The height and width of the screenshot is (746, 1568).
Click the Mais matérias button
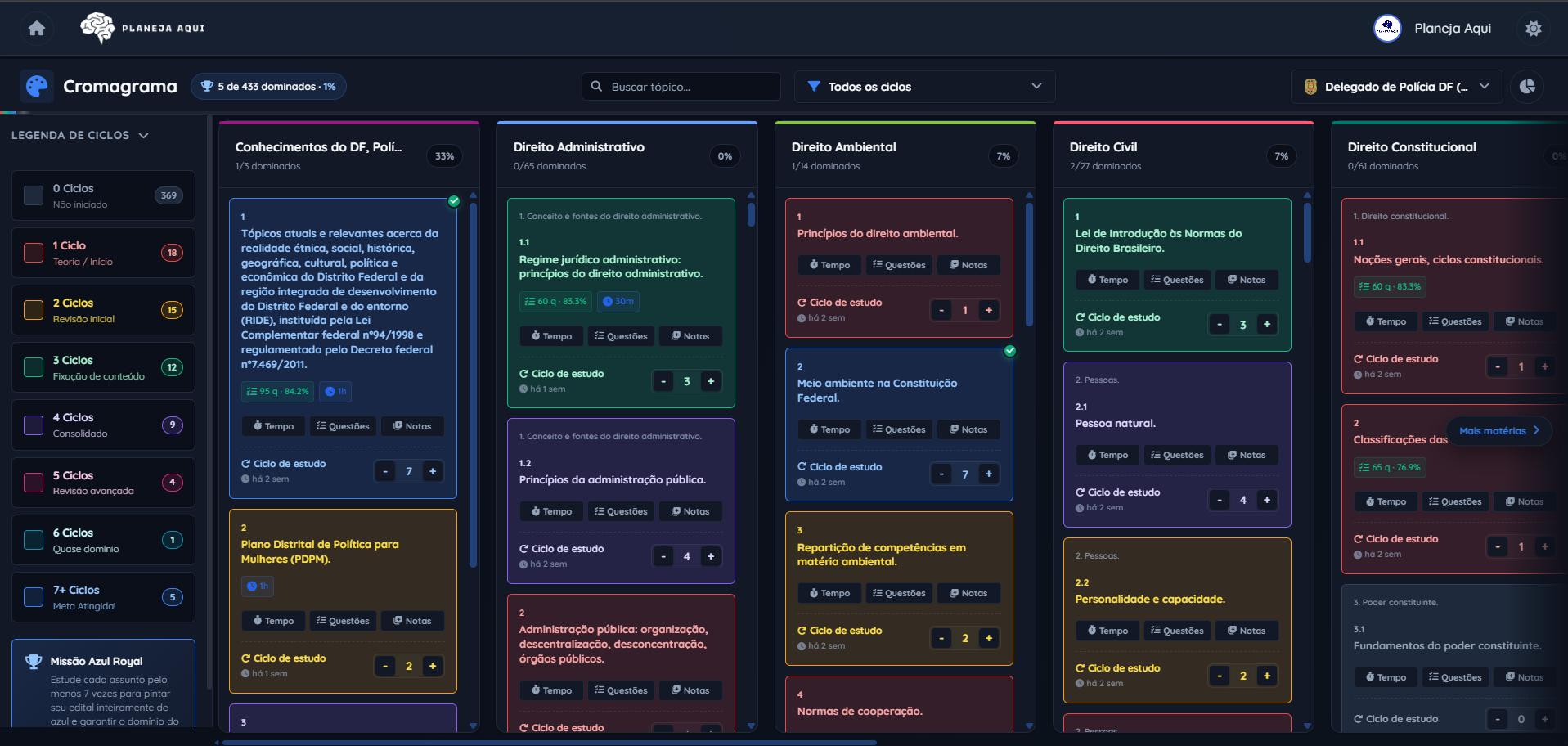[1499, 431]
